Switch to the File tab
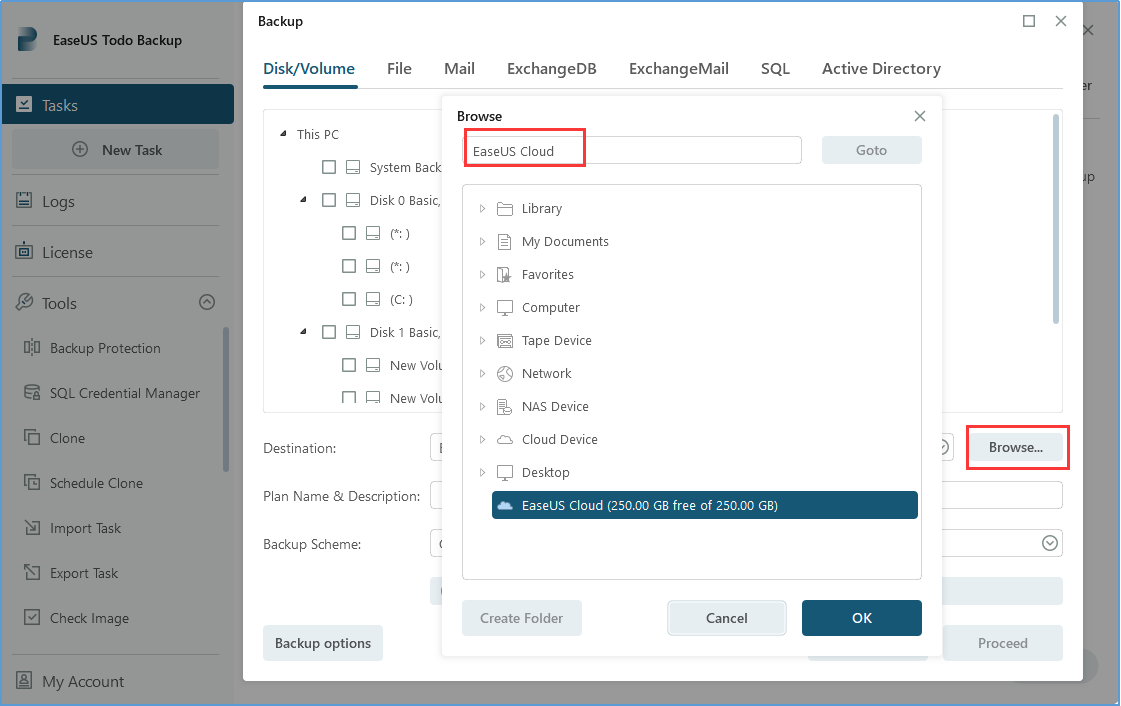The image size is (1121, 706). click(399, 68)
